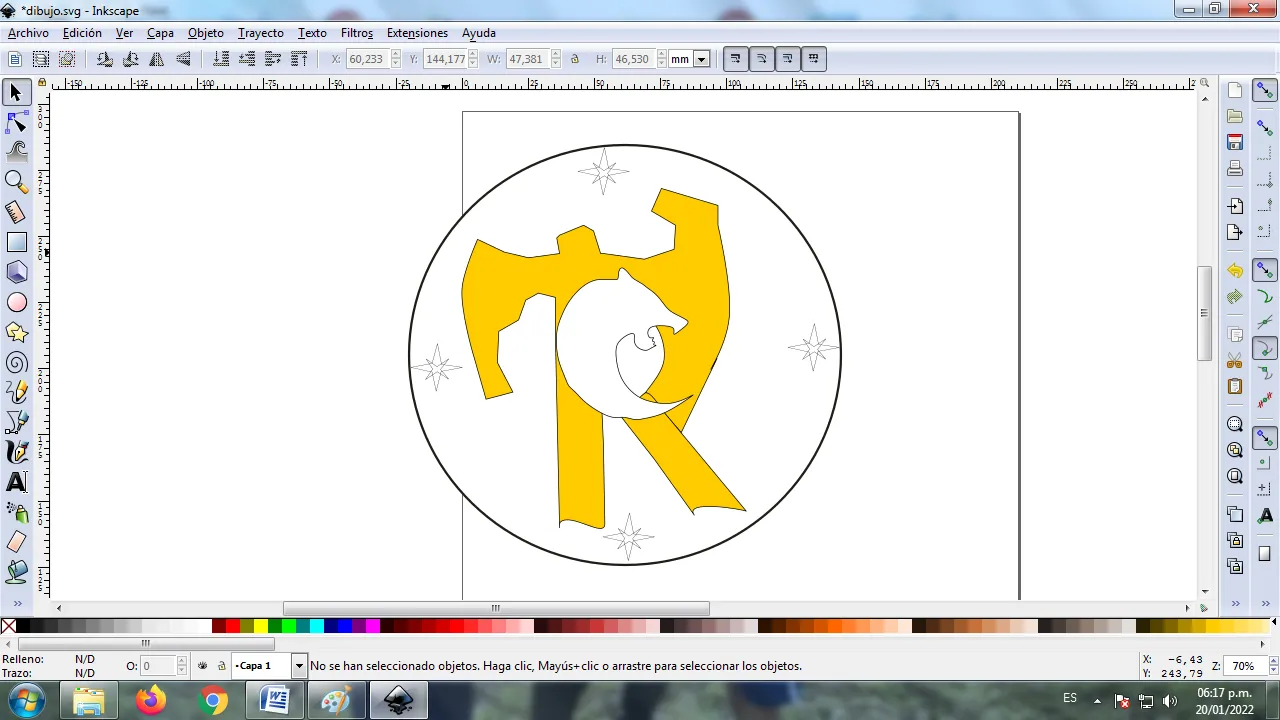Select the Zoom tool in toolbox
The image size is (1280, 720).
(16, 182)
